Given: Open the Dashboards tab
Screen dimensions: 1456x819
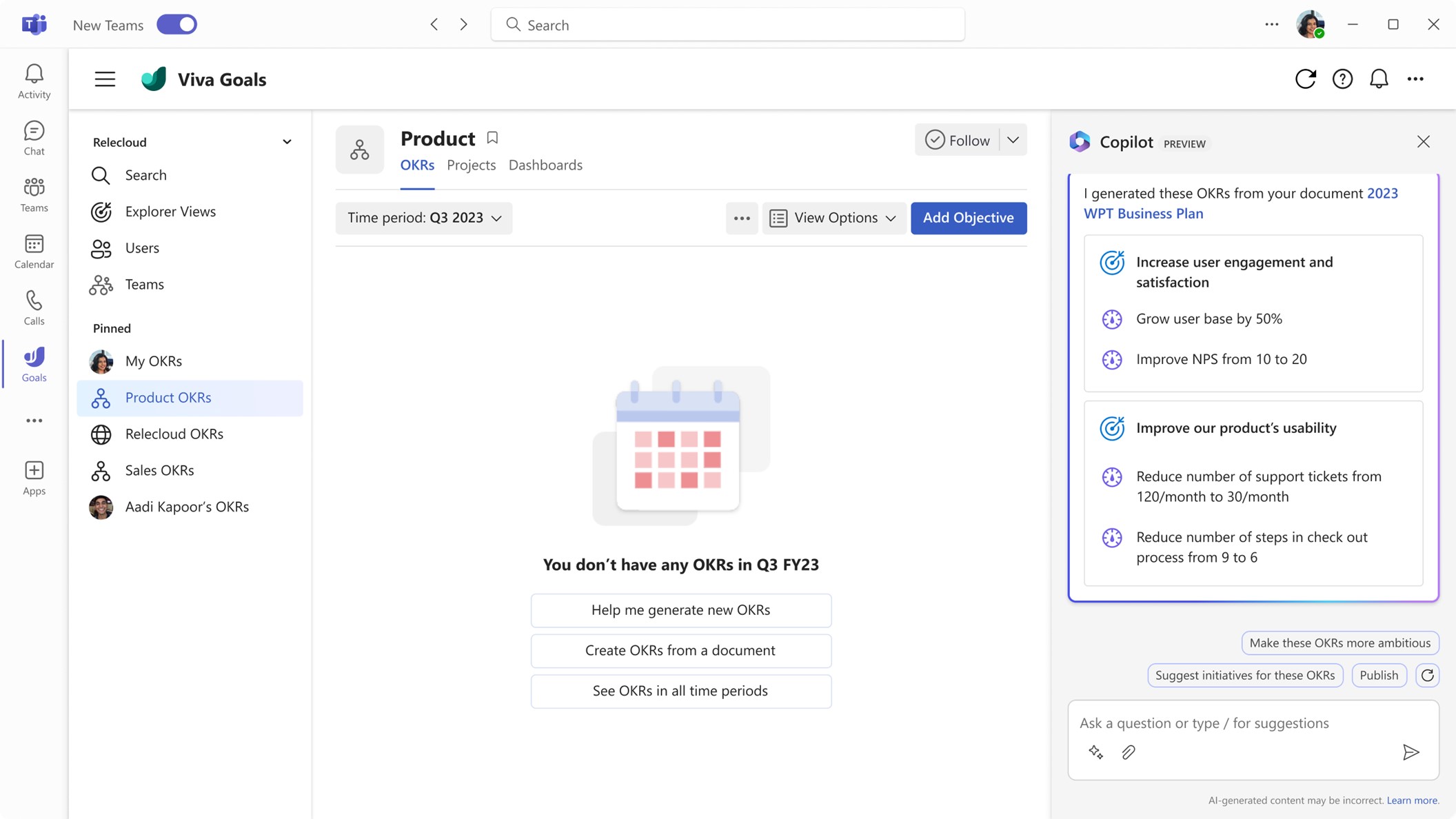Looking at the screenshot, I should [x=545, y=165].
